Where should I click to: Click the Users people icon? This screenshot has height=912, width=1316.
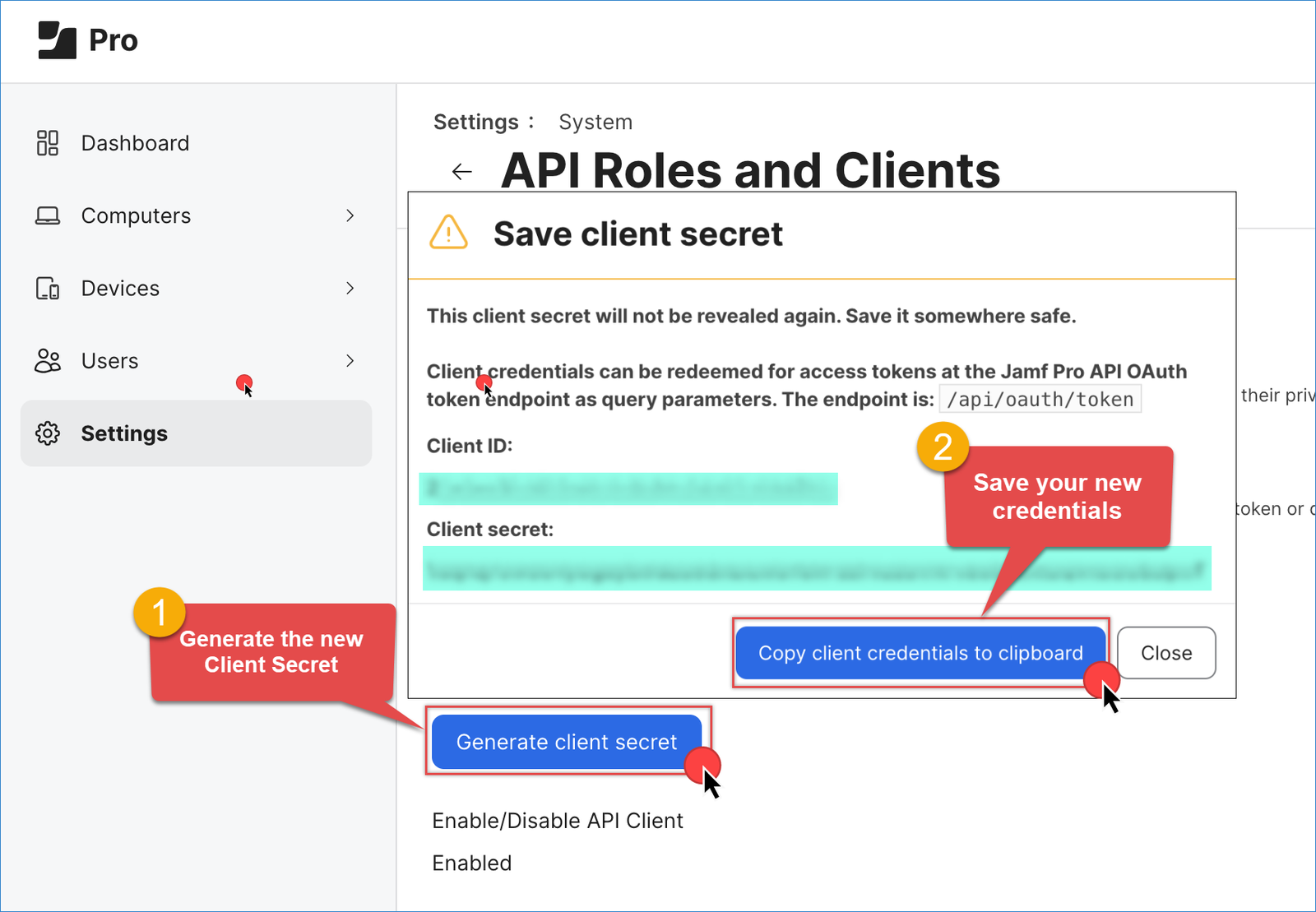(48, 361)
